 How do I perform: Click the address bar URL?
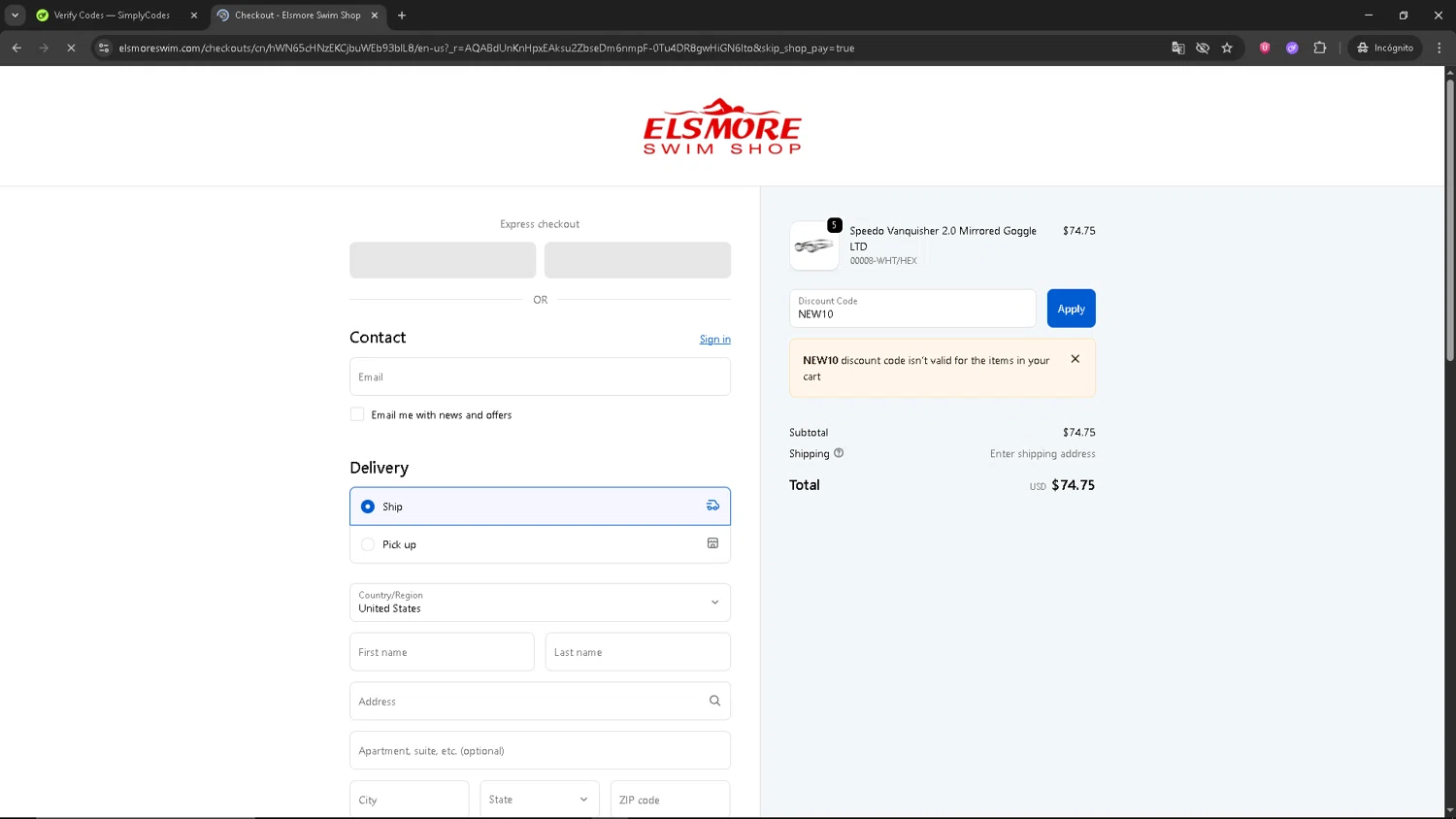486,48
